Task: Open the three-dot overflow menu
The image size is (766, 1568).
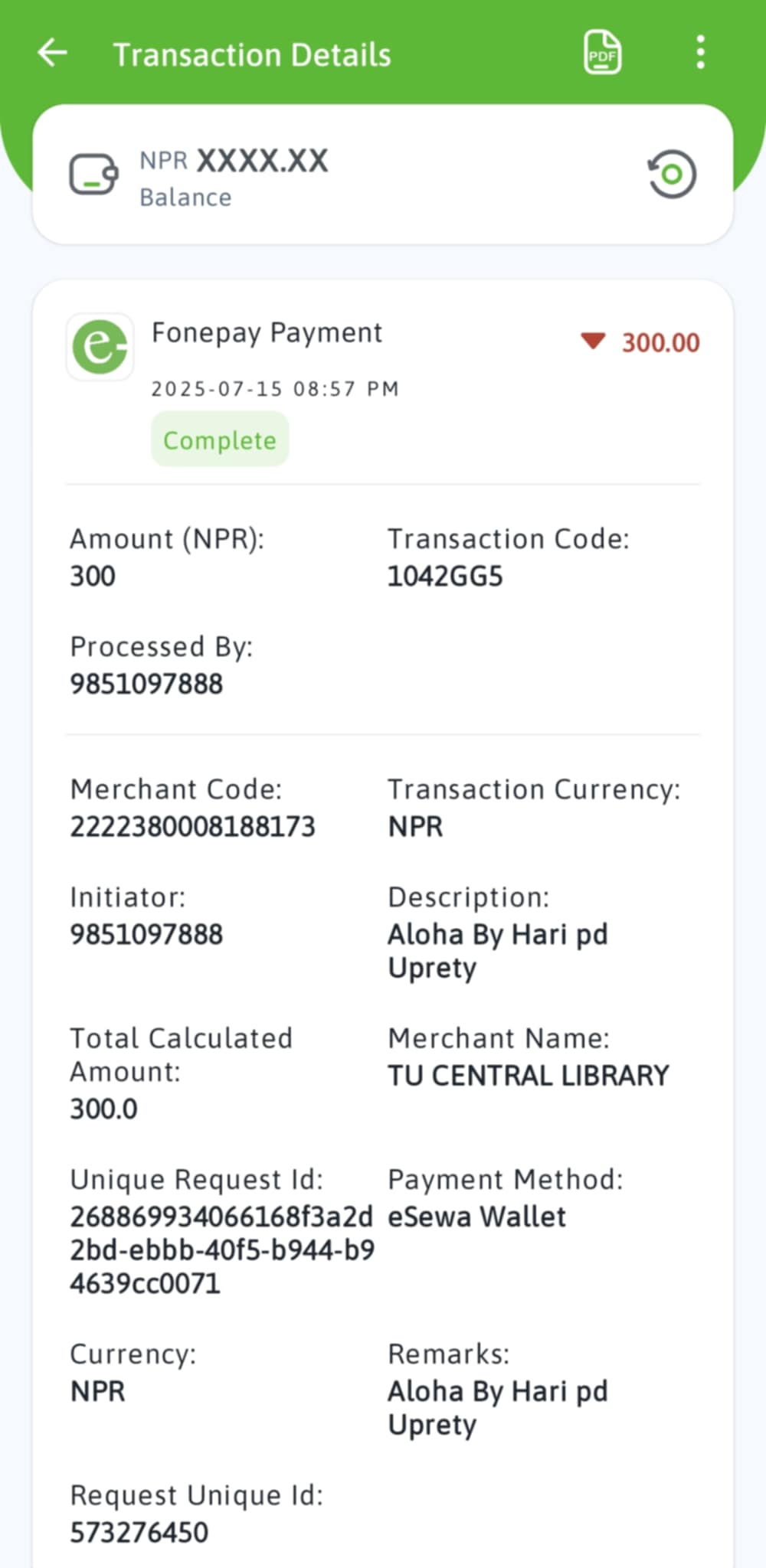Action: tap(700, 53)
